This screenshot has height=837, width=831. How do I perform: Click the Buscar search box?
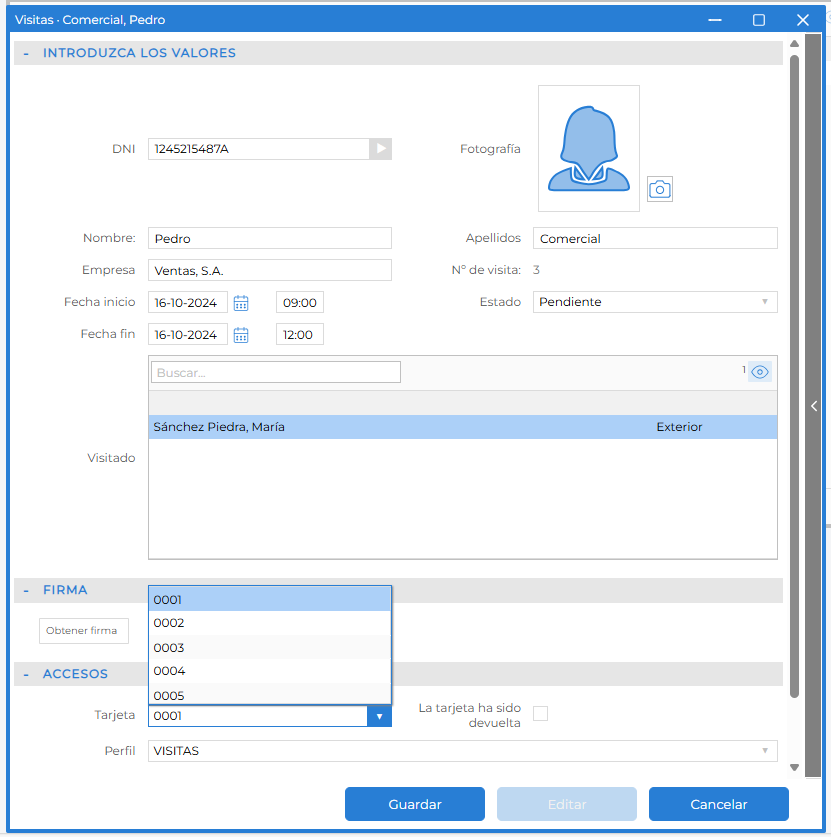coord(276,372)
